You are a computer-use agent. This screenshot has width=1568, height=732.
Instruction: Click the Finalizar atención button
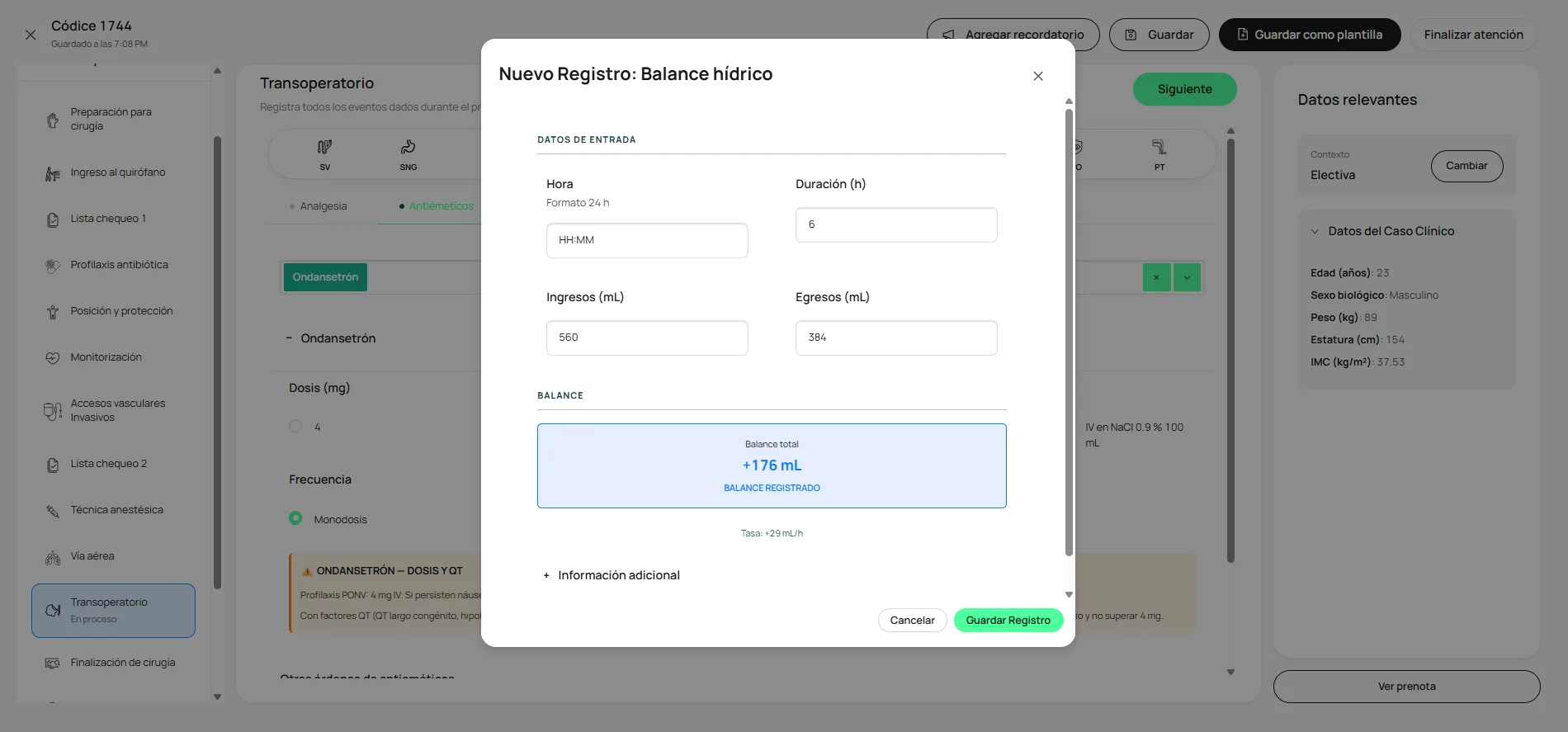point(1473,35)
